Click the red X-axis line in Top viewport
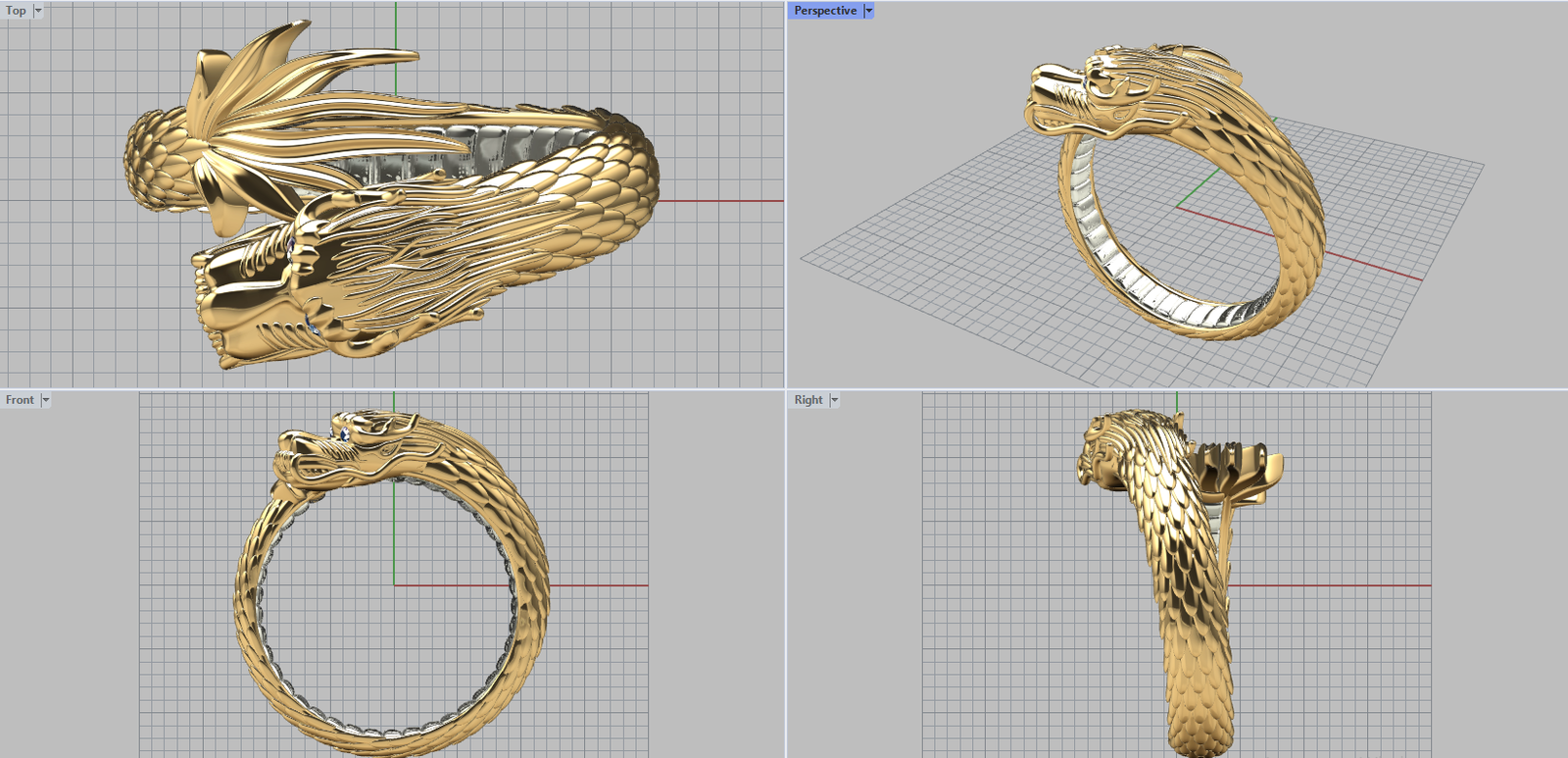Viewport: 1568px width, 758px height. click(725, 201)
